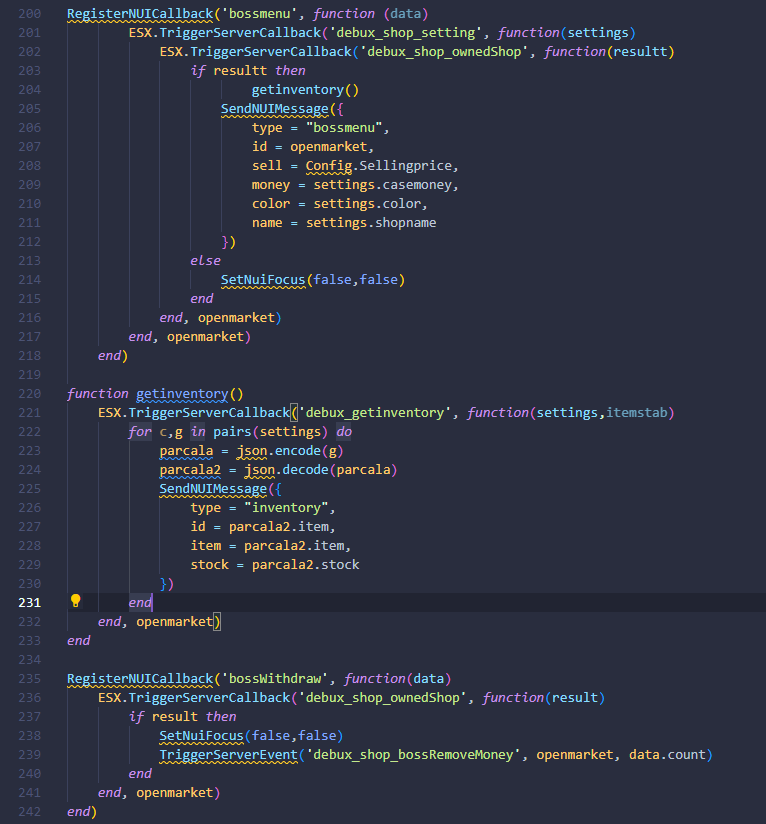Click line number 242 in the gutter

click(x=29, y=811)
